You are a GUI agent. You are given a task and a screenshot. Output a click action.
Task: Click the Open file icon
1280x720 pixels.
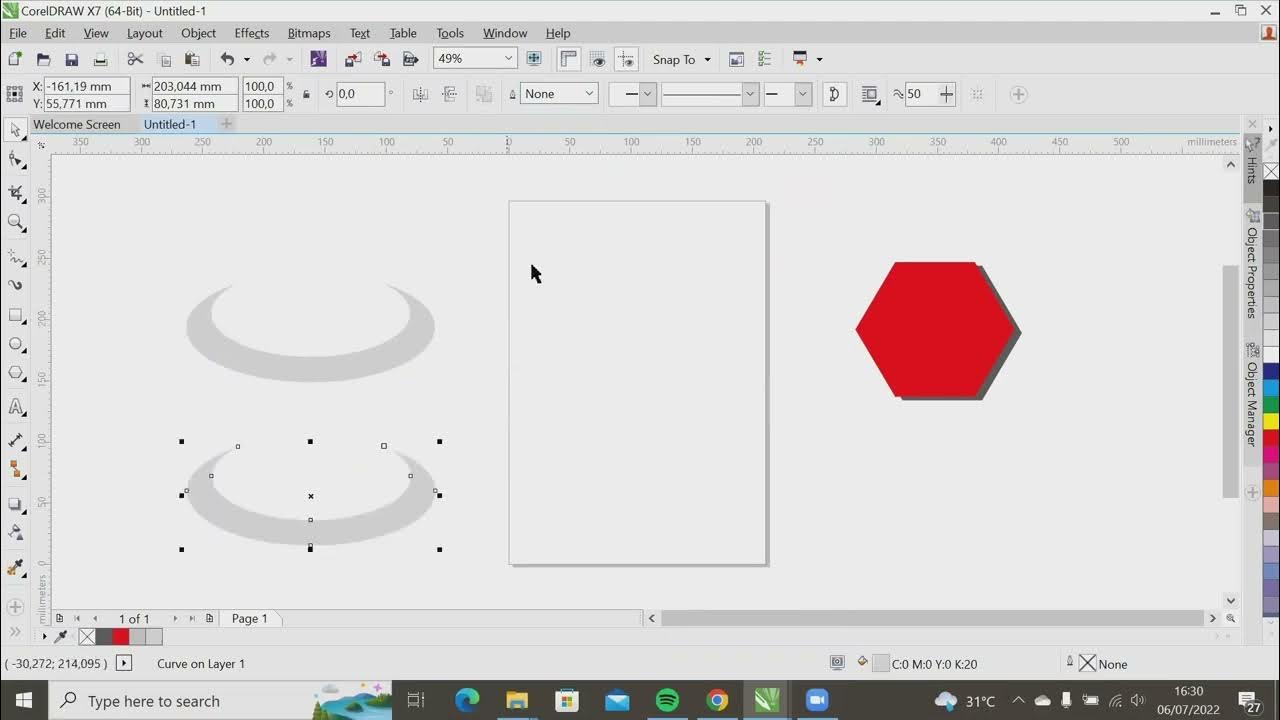click(43, 59)
